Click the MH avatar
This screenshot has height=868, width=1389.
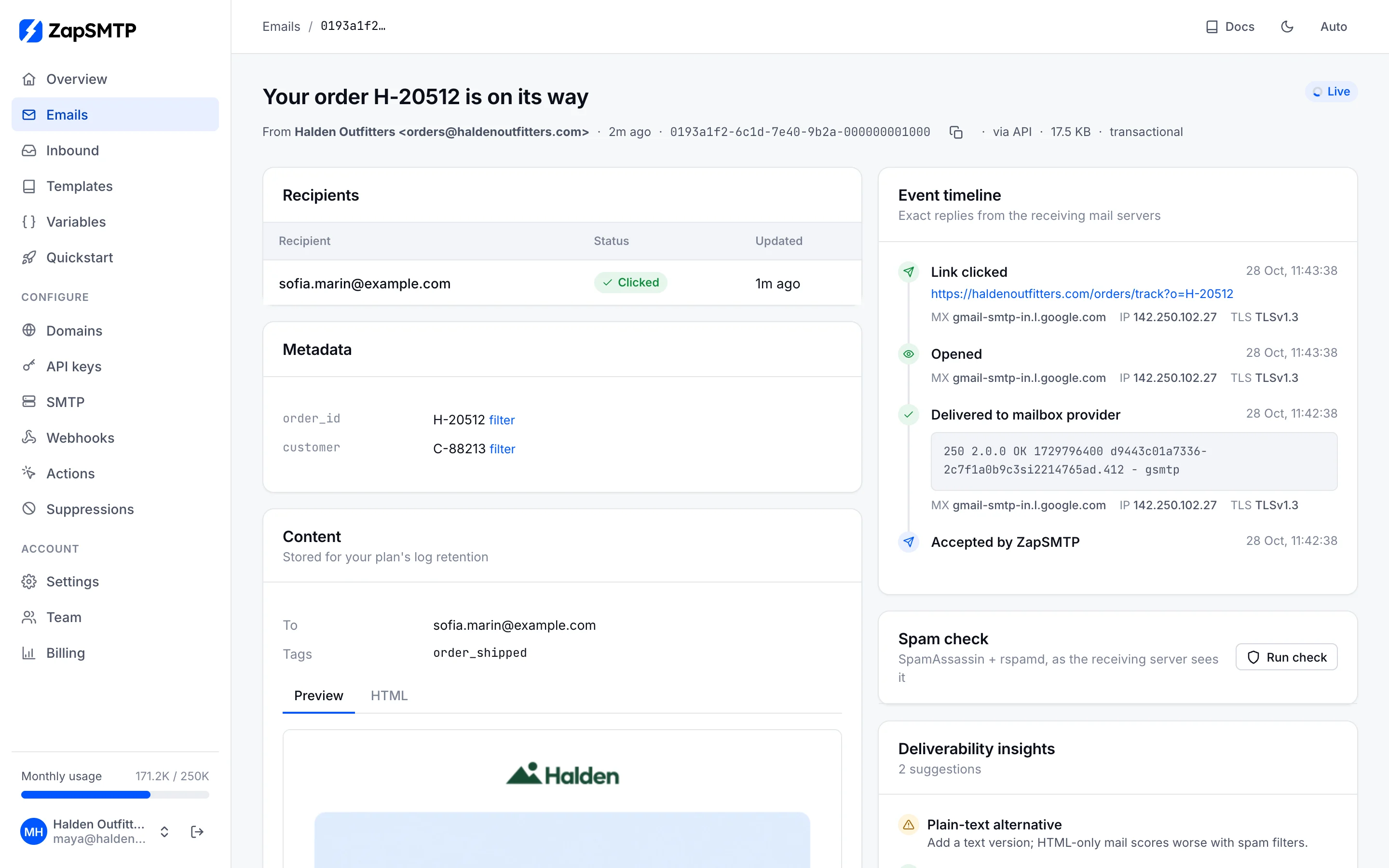click(x=34, y=832)
